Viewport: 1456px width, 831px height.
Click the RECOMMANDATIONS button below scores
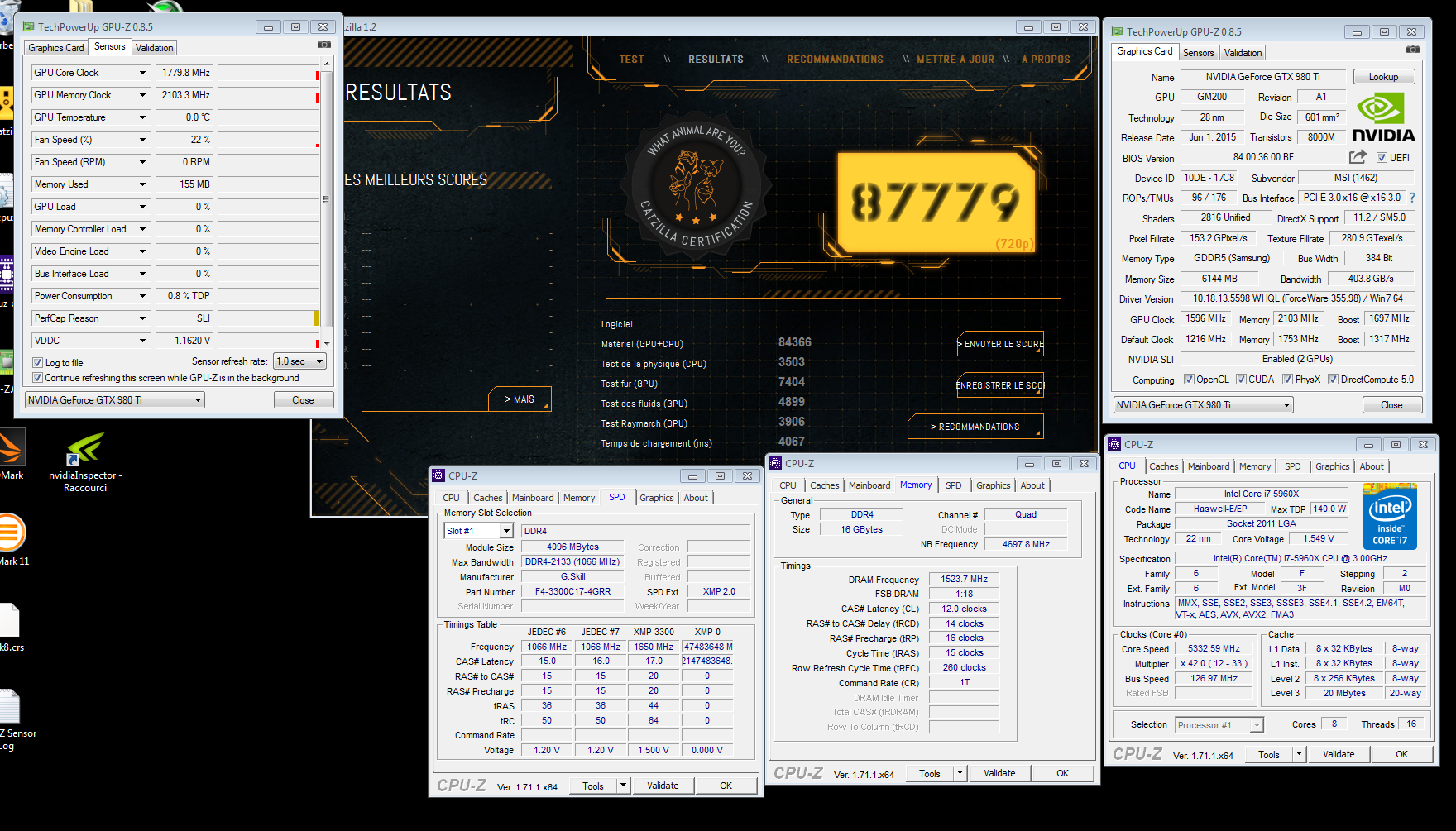(x=975, y=427)
